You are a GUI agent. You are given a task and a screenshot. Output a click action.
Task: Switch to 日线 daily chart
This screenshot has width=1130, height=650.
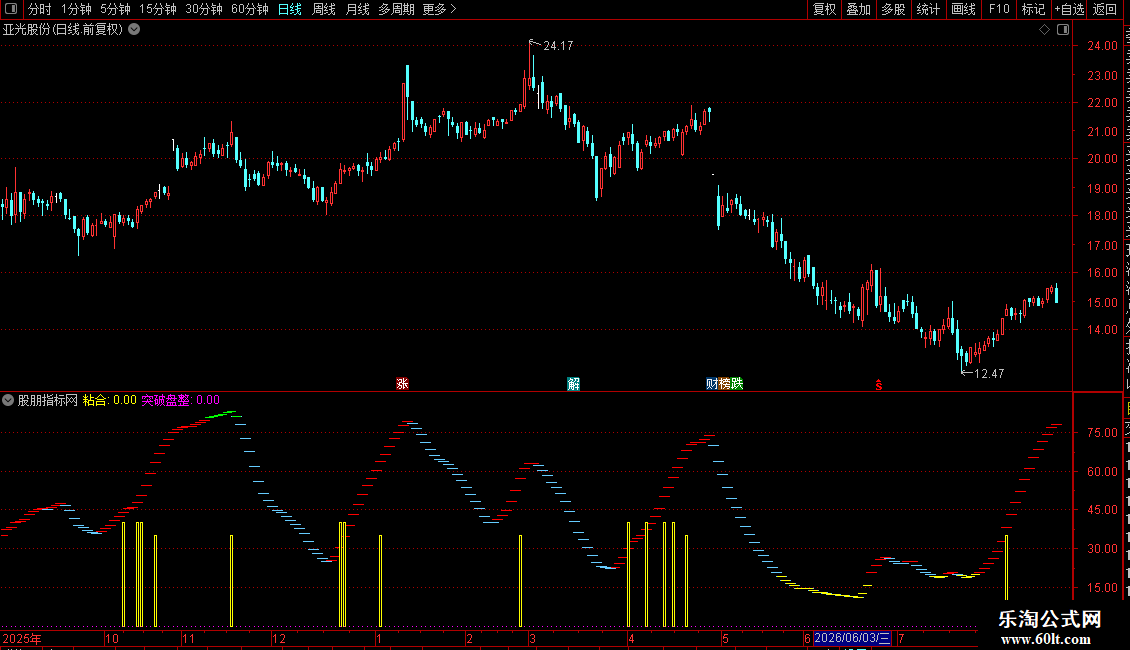pyautogui.click(x=290, y=9)
